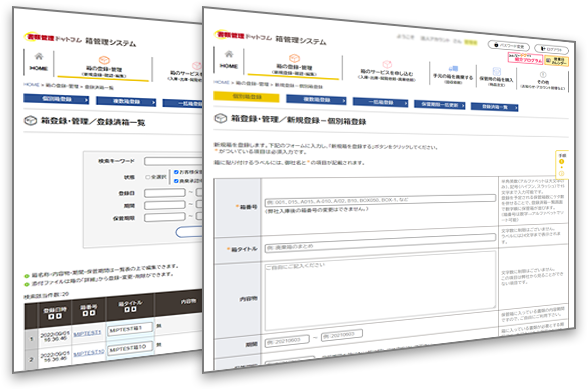Click 箱の登録・管理 box icon in back window
This screenshot has width=588, height=389.
tap(104, 60)
